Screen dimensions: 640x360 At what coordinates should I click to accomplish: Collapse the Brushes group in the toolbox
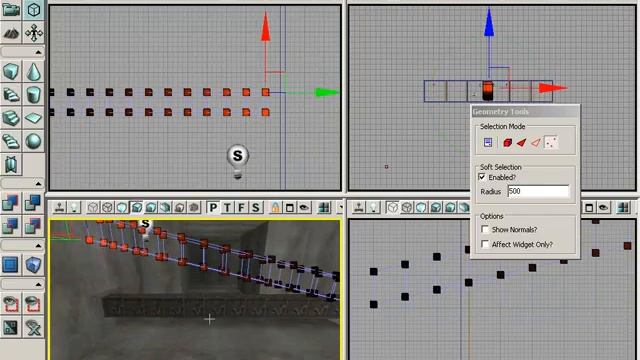(x=22, y=52)
